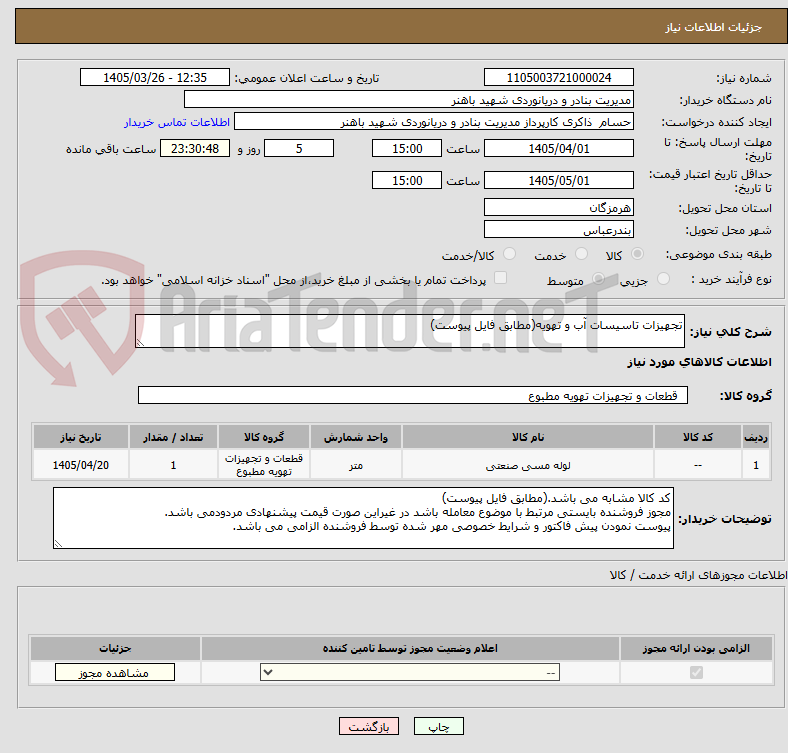
Task: Open the supplier license status dropdown
Action: point(410,672)
